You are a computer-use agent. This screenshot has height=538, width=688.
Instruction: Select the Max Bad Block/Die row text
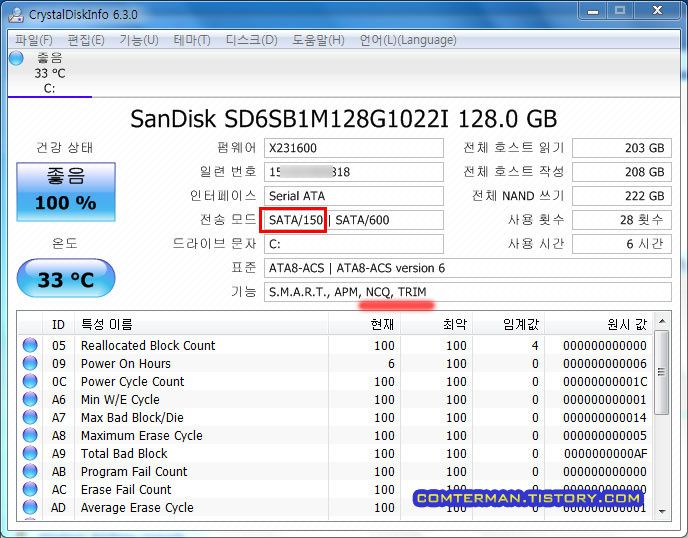pos(132,418)
